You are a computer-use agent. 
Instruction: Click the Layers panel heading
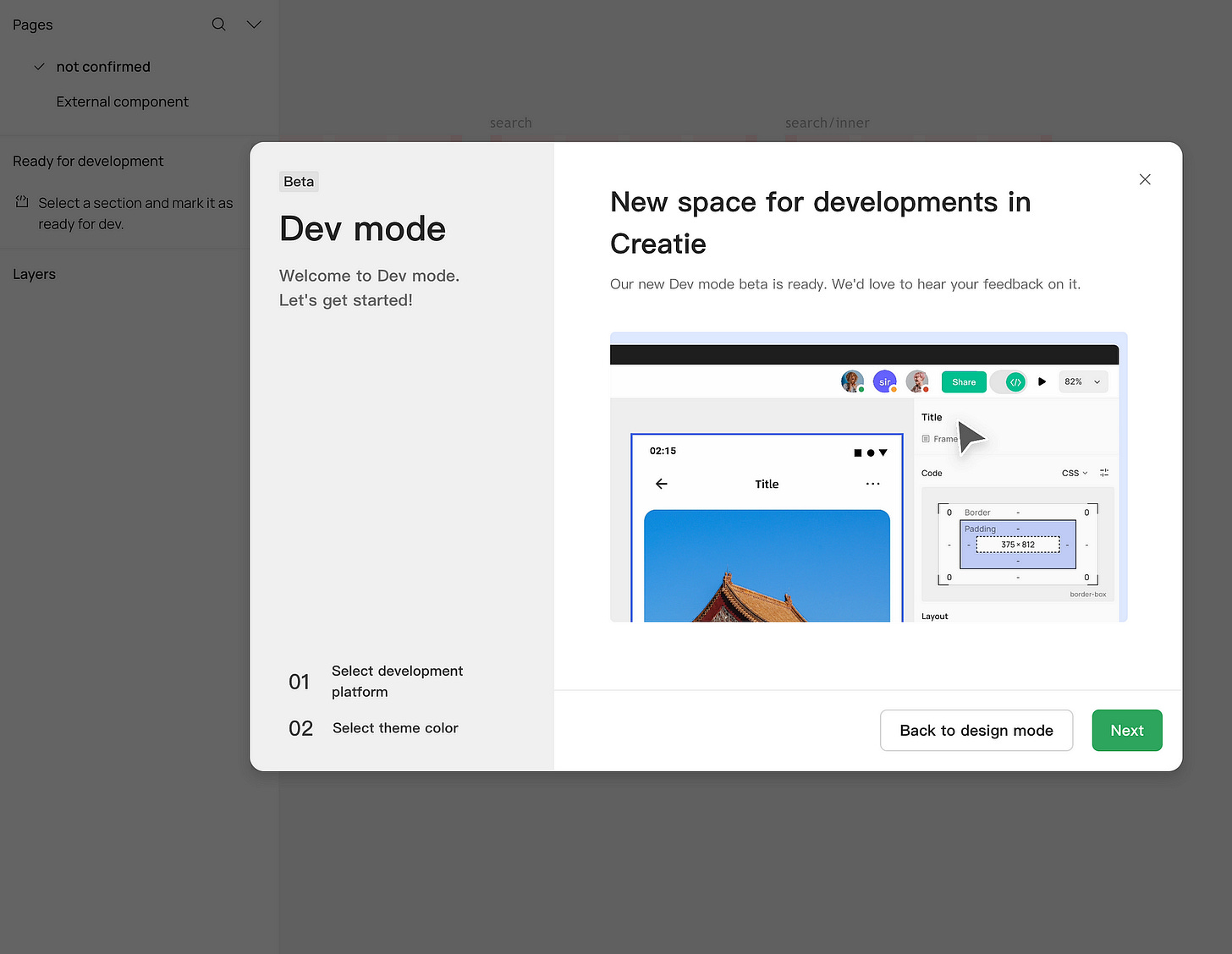(34, 274)
